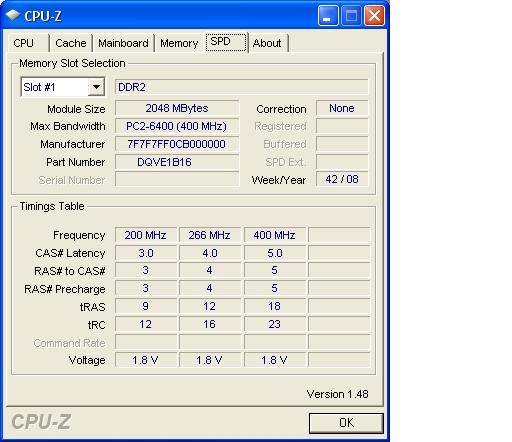The width and height of the screenshot is (512, 442).
Task: Click the CPU-Z title bar diamond icon
Action: pyautogui.click(x=13, y=15)
